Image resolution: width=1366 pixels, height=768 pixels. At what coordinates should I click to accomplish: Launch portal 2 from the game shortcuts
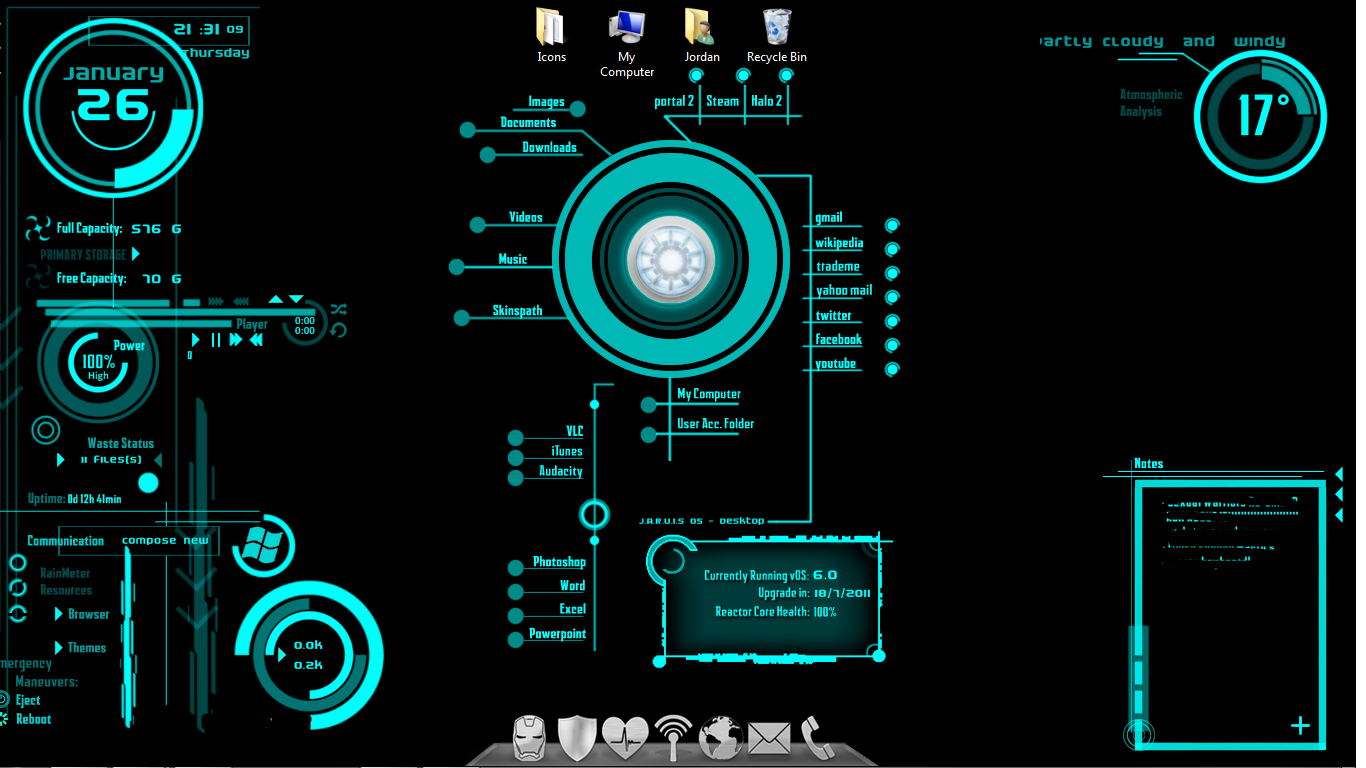(x=674, y=101)
